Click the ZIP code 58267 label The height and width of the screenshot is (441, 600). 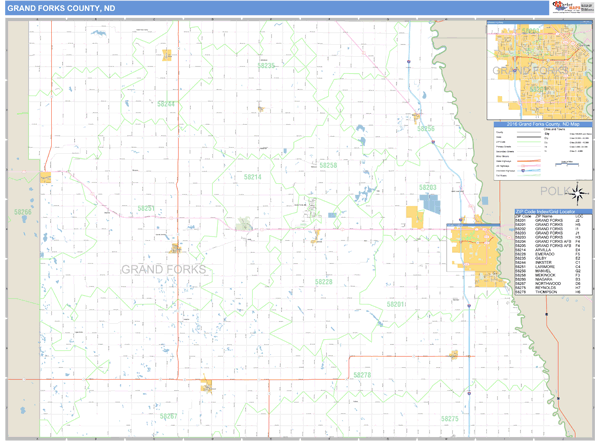pyautogui.click(x=168, y=415)
